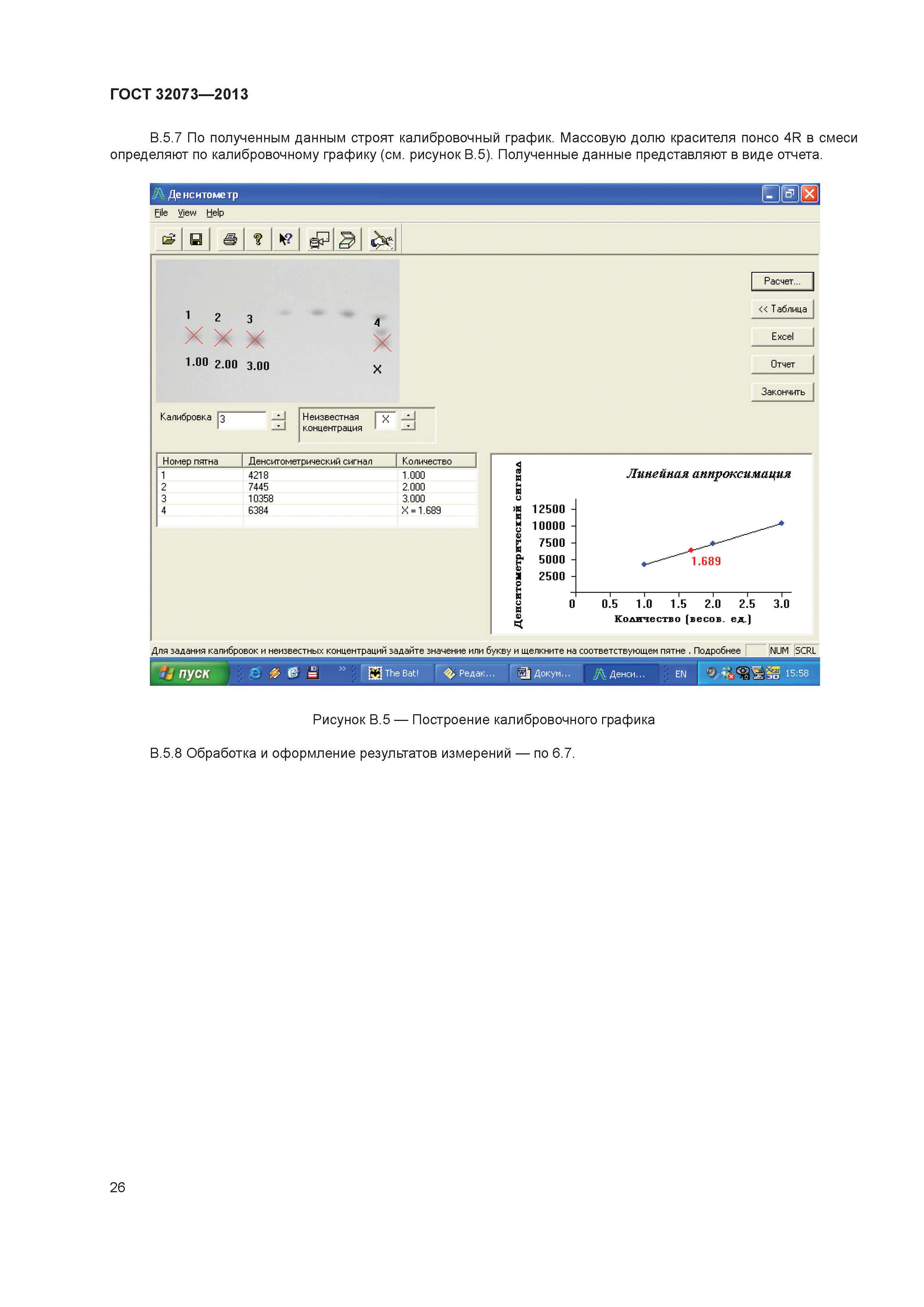Click the yellow question mark About icon

[258, 240]
